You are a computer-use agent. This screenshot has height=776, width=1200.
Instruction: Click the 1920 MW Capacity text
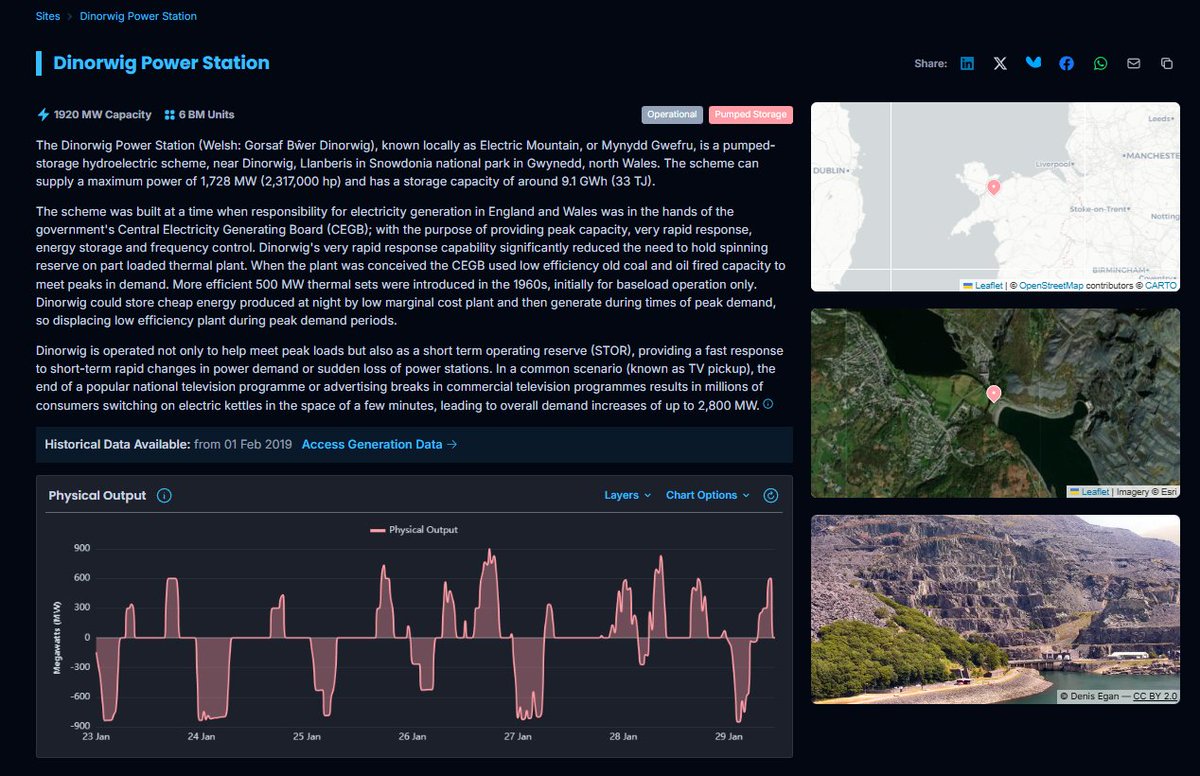pos(103,115)
